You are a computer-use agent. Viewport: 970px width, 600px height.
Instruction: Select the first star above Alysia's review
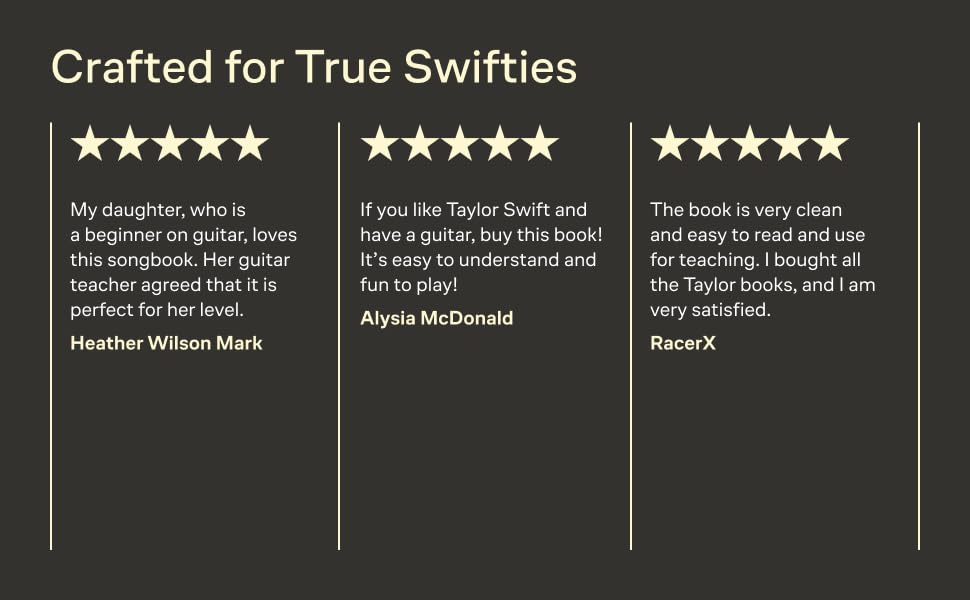(380, 144)
